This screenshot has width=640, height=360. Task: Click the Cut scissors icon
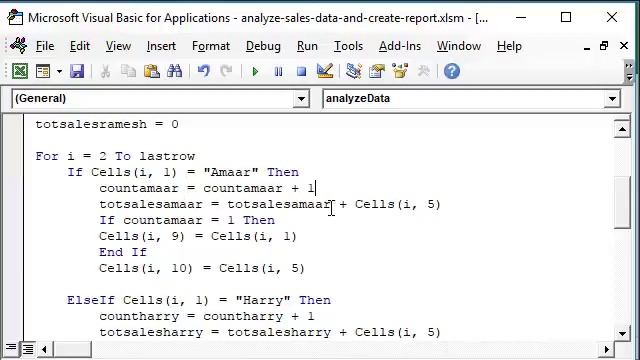click(105, 71)
